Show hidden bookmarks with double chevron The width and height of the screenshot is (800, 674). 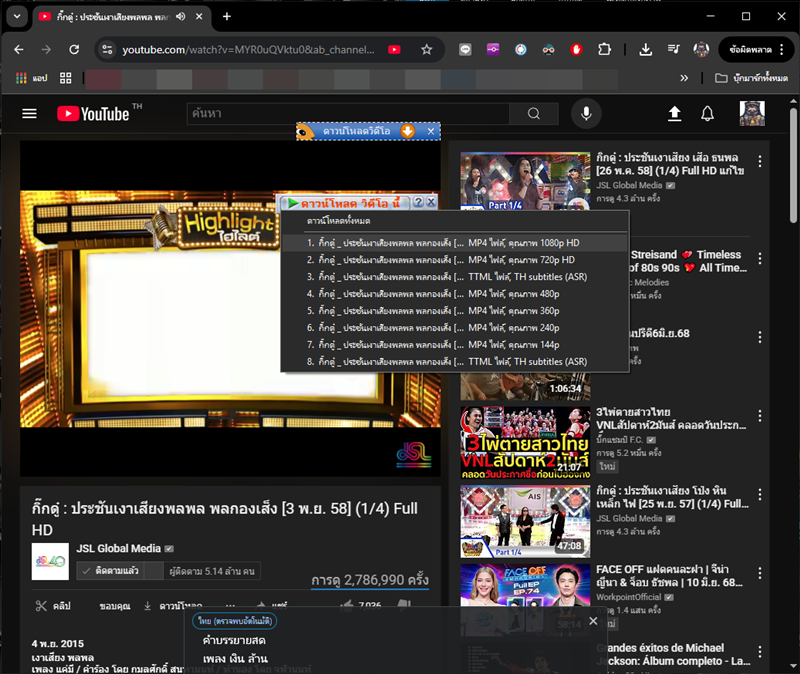(684, 78)
